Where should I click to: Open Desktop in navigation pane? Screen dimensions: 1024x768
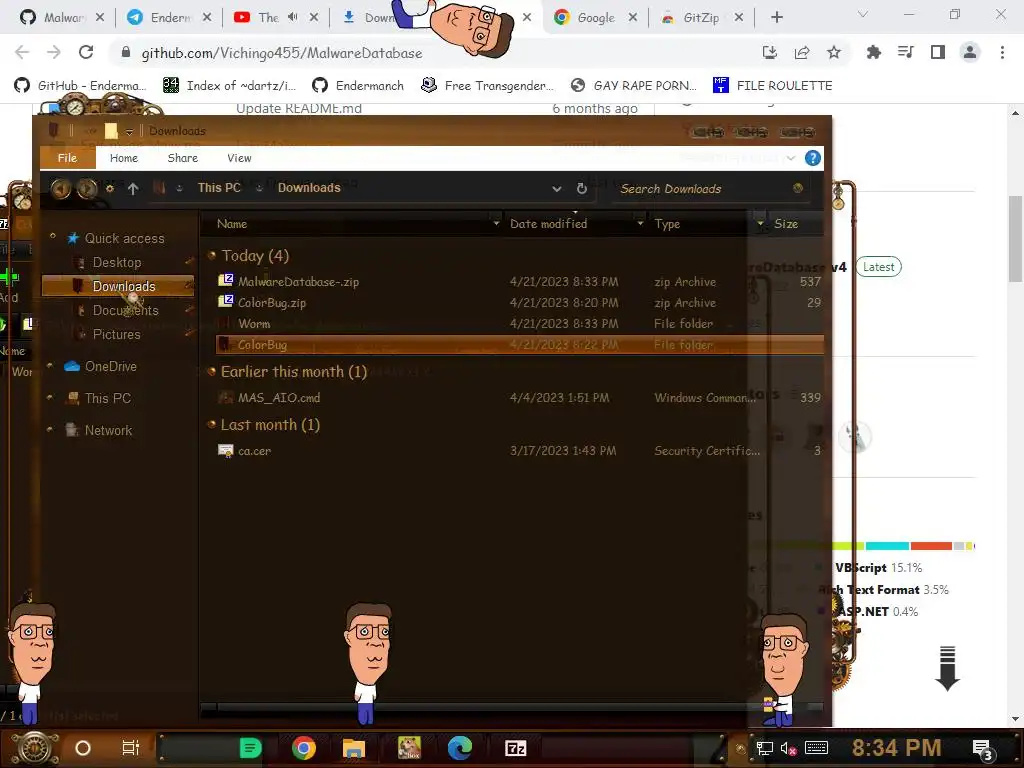coord(116,263)
